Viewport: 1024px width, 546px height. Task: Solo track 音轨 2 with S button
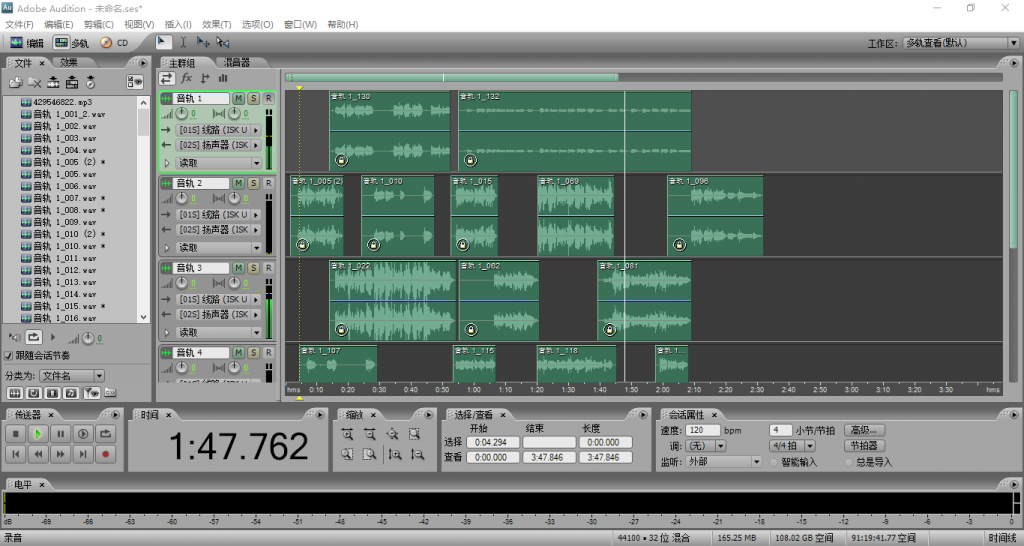pos(253,184)
